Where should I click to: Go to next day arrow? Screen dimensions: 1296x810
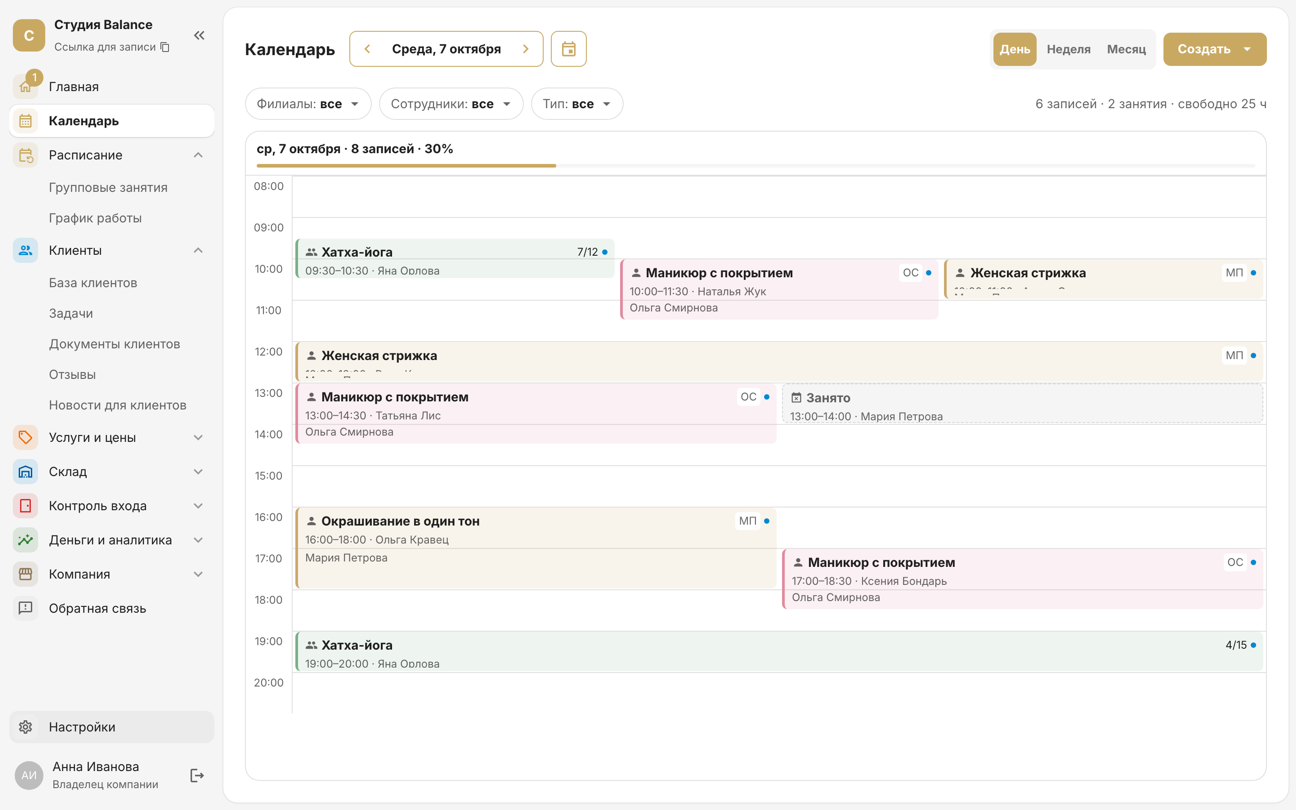tap(525, 49)
